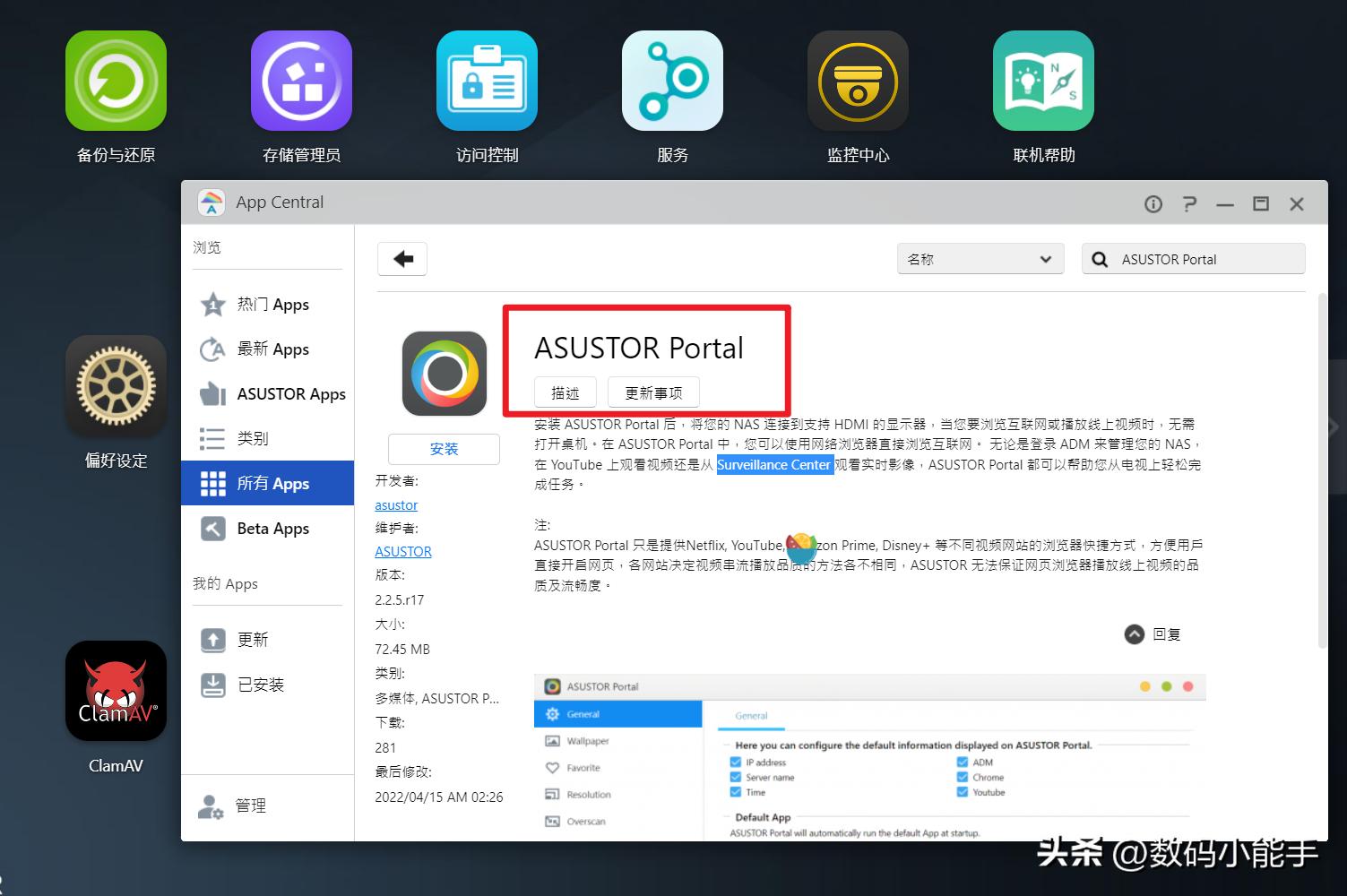Click the info icon in App Central titlebar
The height and width of the screenshot is (896, 1347).
[1153, 203]
